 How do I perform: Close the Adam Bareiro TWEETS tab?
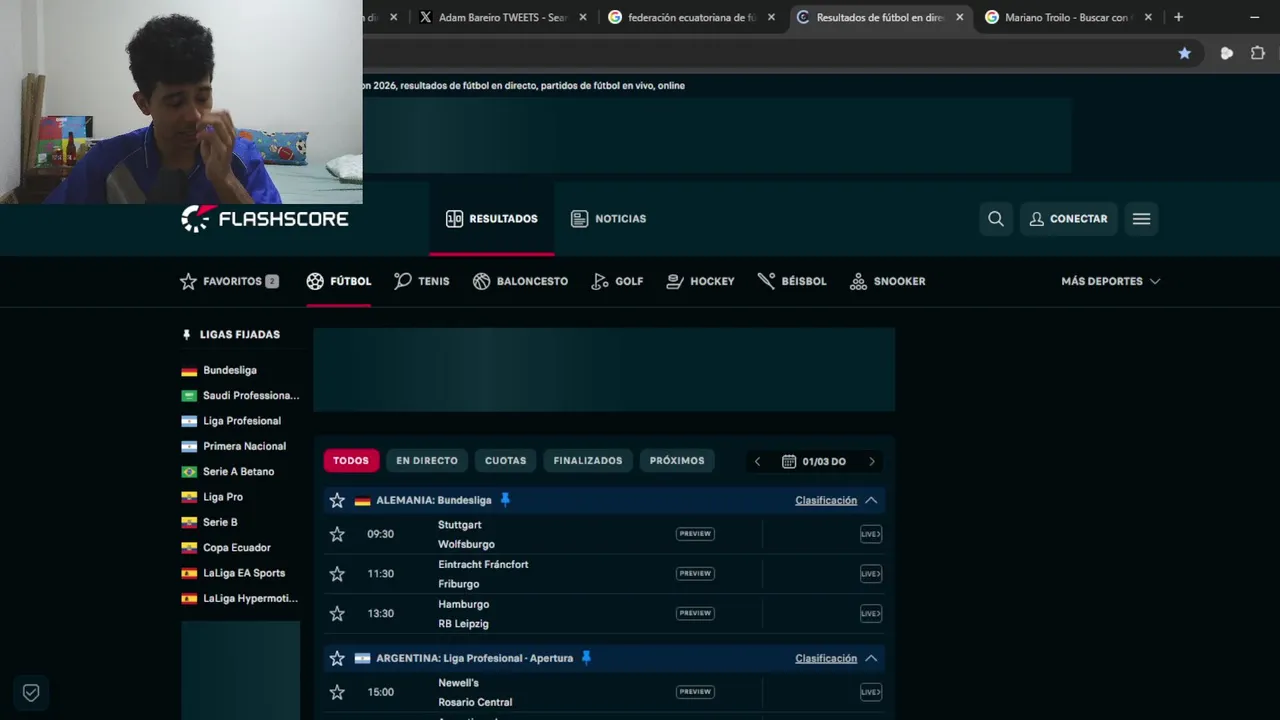click(x=583, y=17)
